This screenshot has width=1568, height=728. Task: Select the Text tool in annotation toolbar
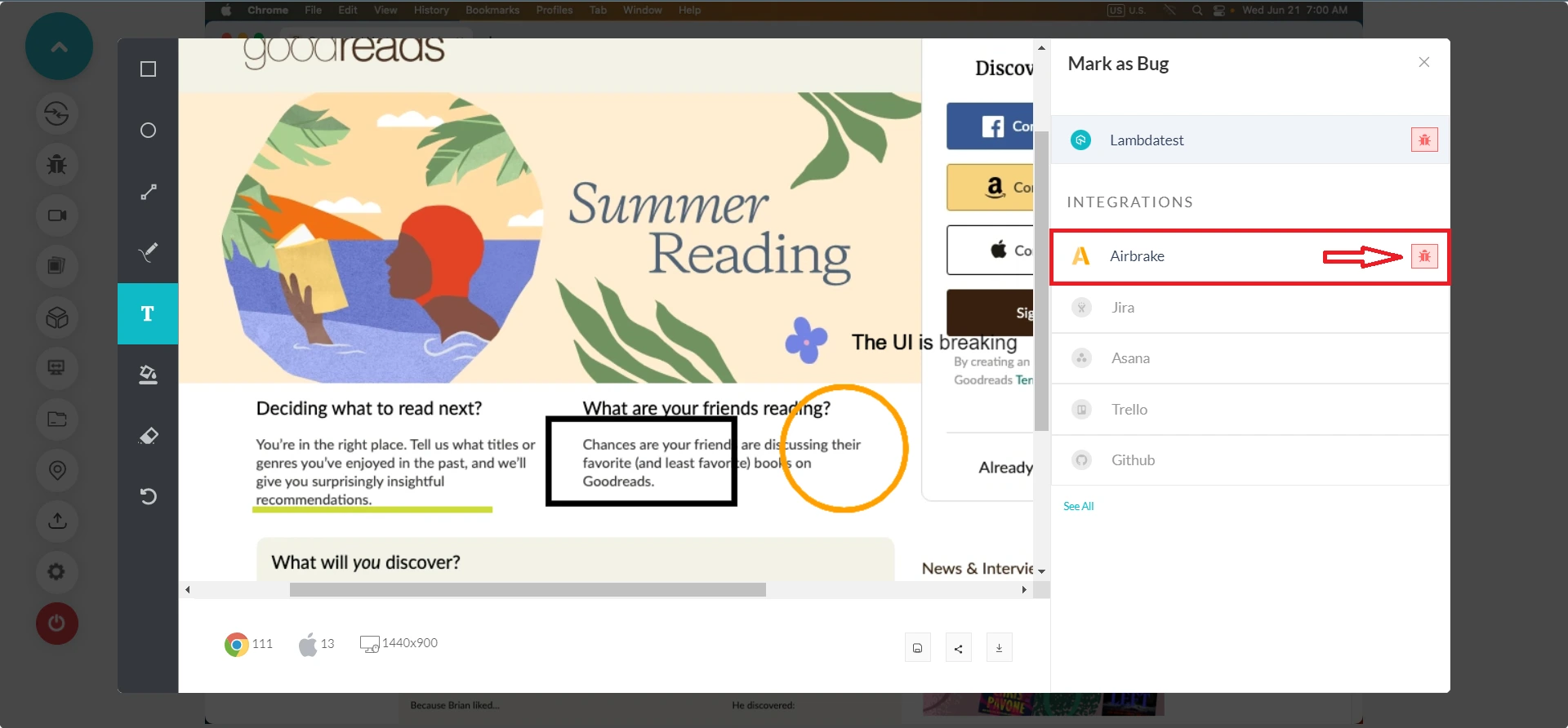(x=148, y=314)
